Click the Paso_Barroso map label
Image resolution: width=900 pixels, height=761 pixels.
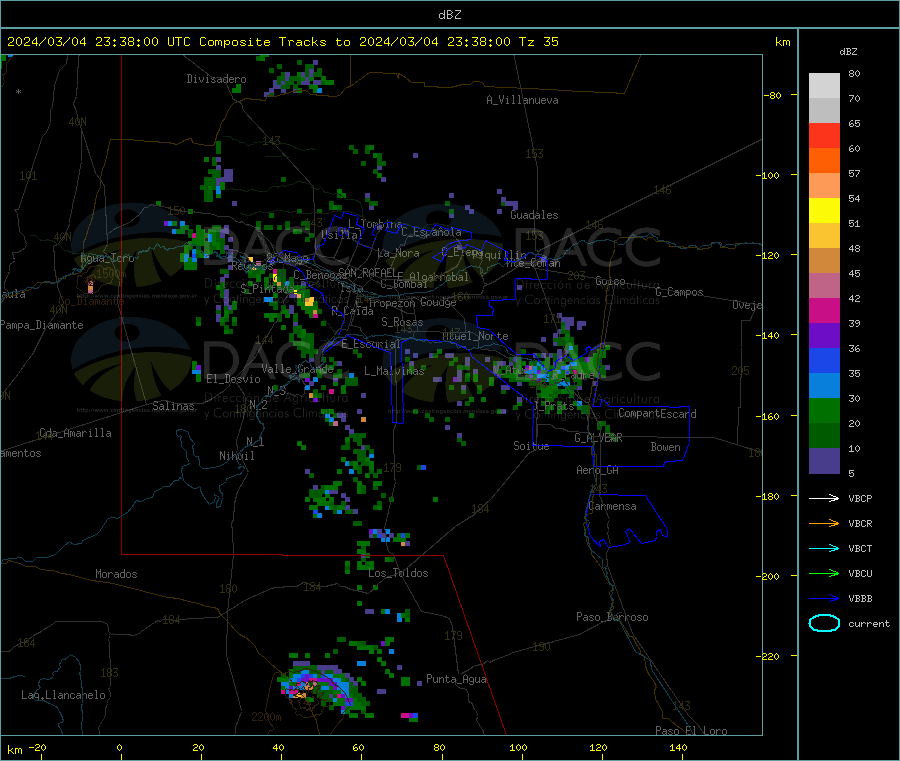(612, 617)
